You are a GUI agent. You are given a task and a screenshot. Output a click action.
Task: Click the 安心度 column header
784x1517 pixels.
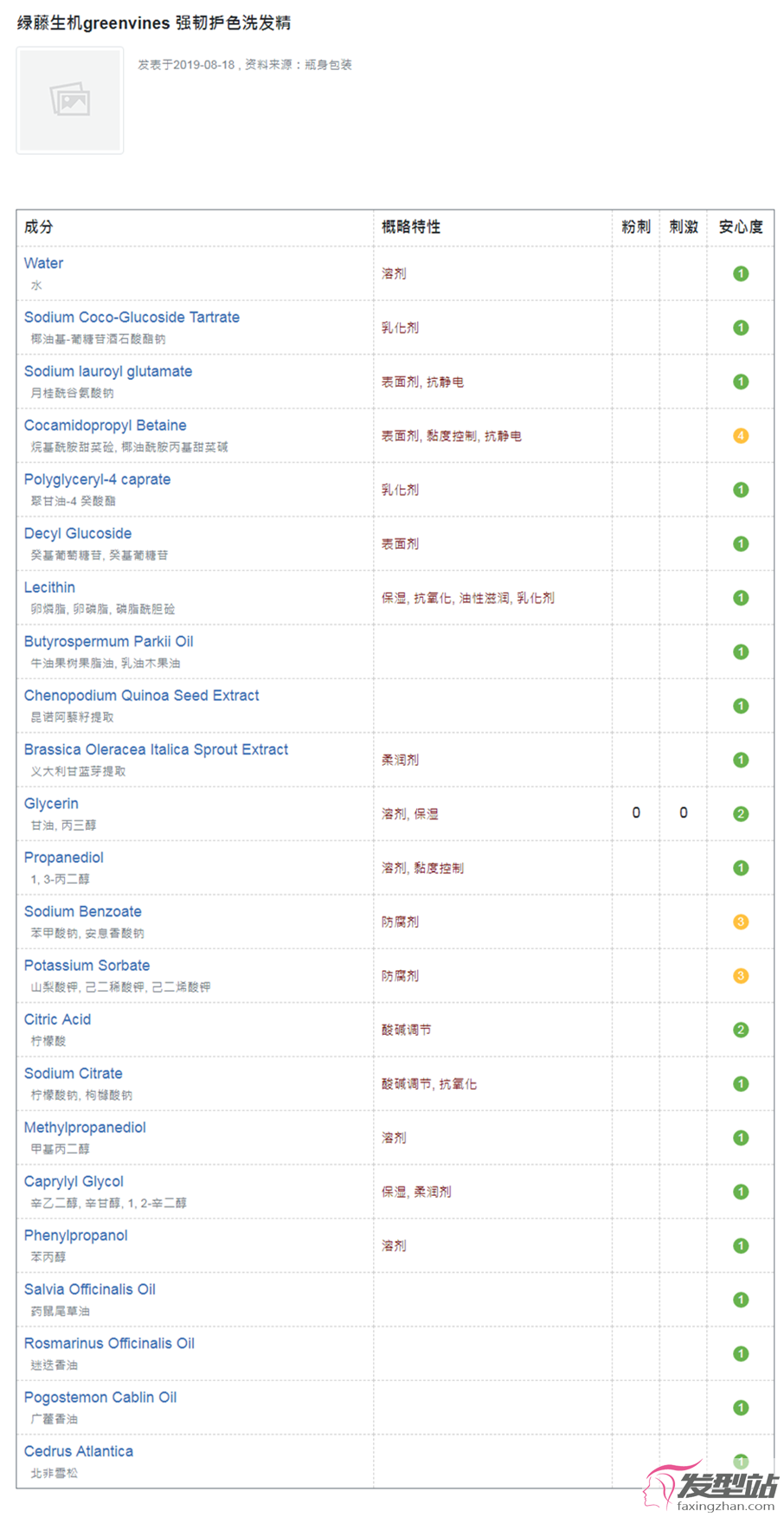[x=741, y=227]
